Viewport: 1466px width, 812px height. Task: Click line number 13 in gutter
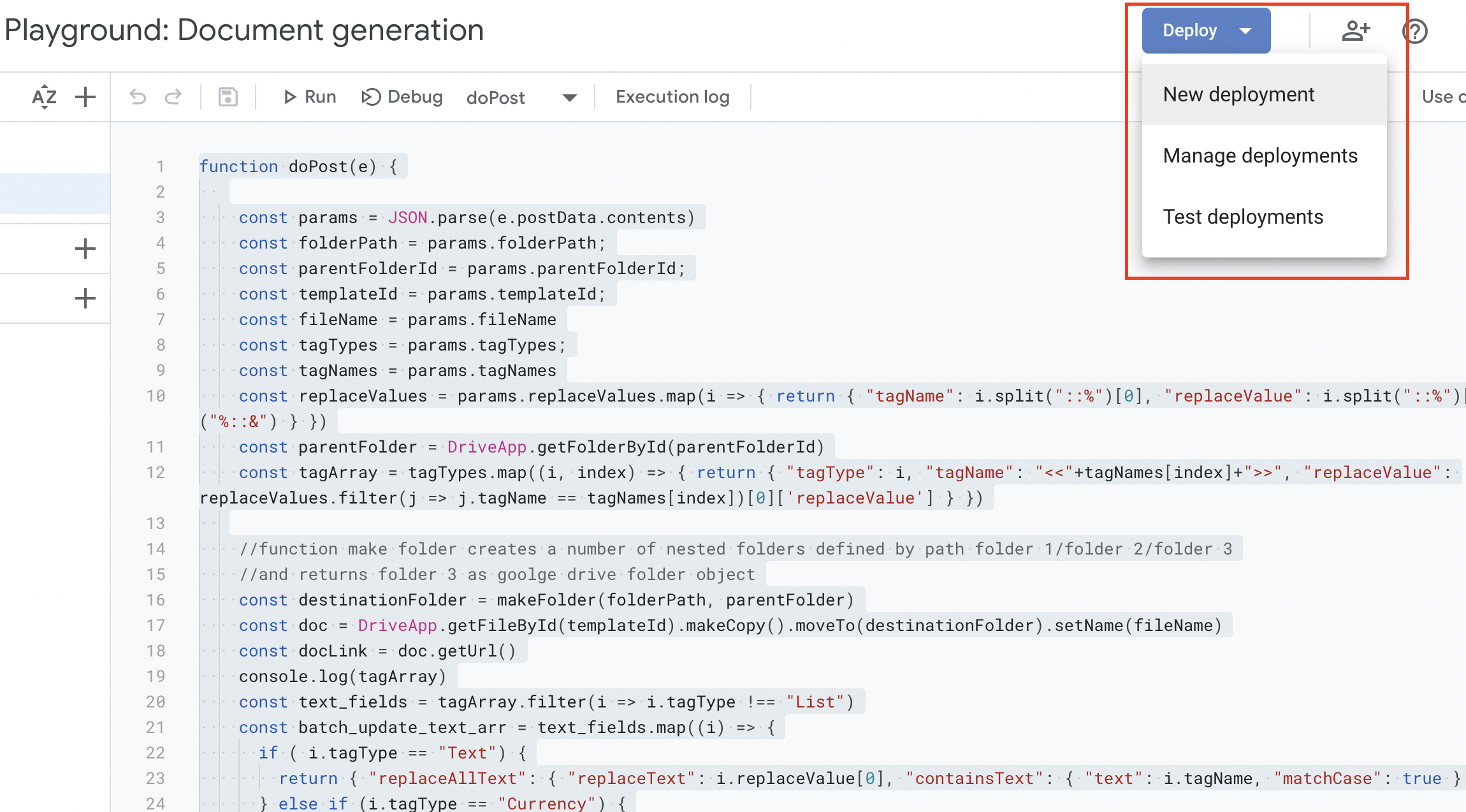(x=156, y=523)
